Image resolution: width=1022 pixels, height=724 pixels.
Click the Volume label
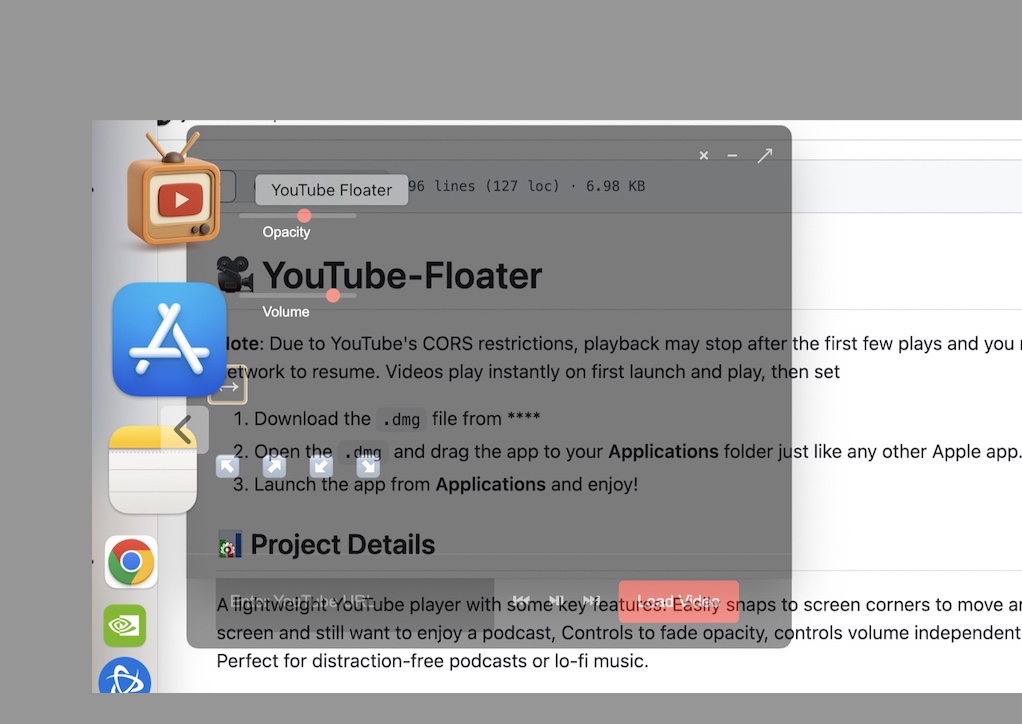(285, 311)
